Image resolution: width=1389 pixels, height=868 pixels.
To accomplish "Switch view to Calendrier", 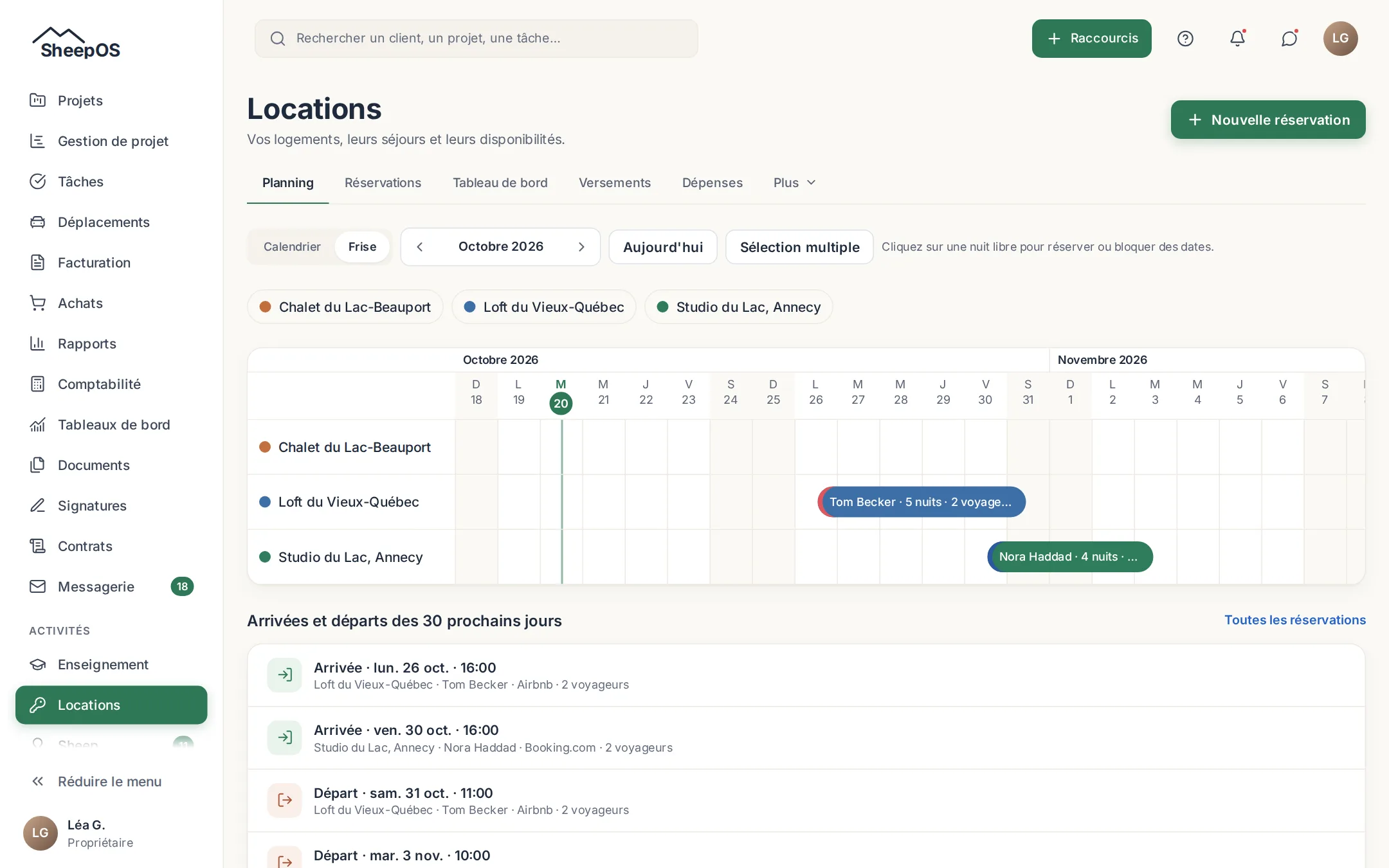I will tap(292, 247).
